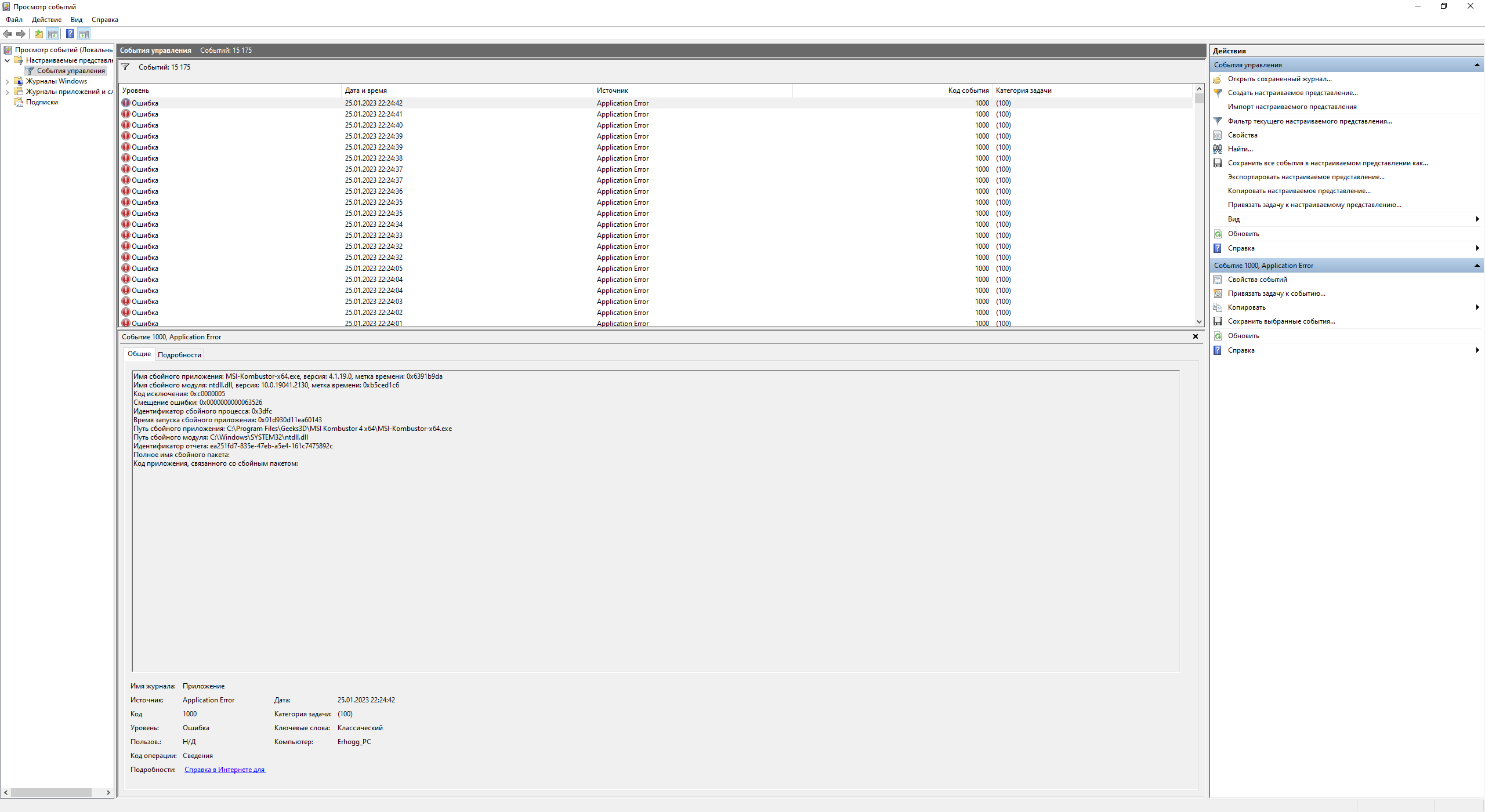This screenshot has width=1485, height=812.
Task: Switch to the Подробности tab
Action: click(x=179, y=355)
